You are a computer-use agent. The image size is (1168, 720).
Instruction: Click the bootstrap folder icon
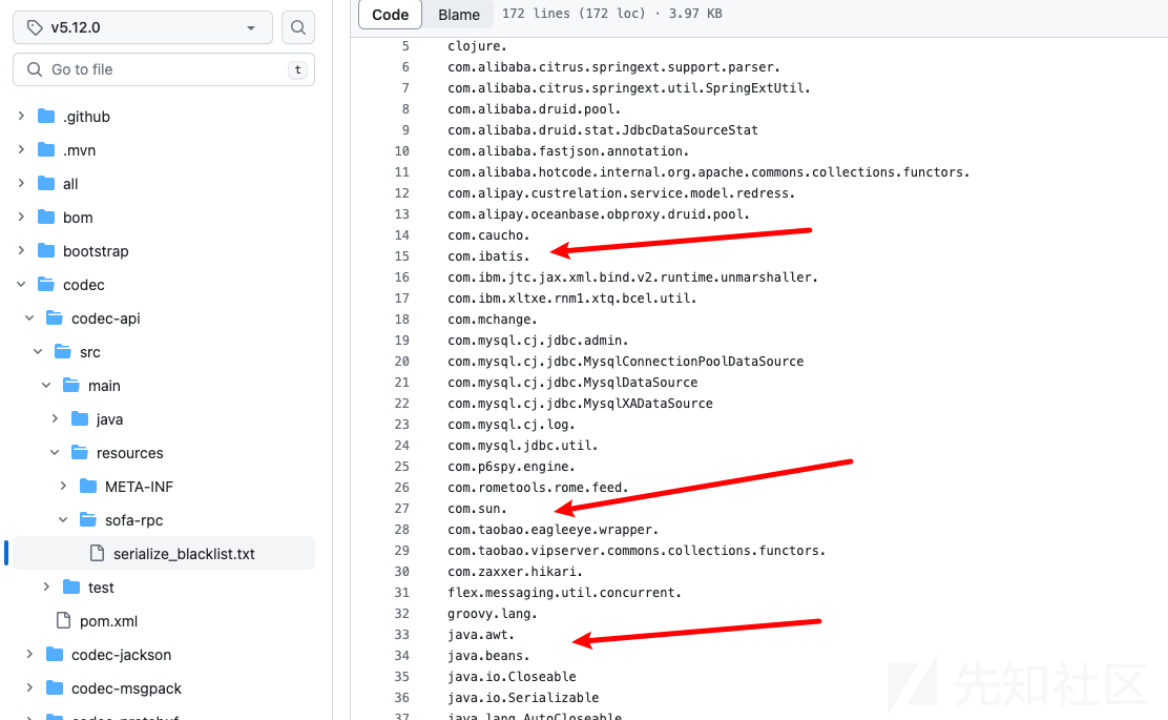point(46,251)
